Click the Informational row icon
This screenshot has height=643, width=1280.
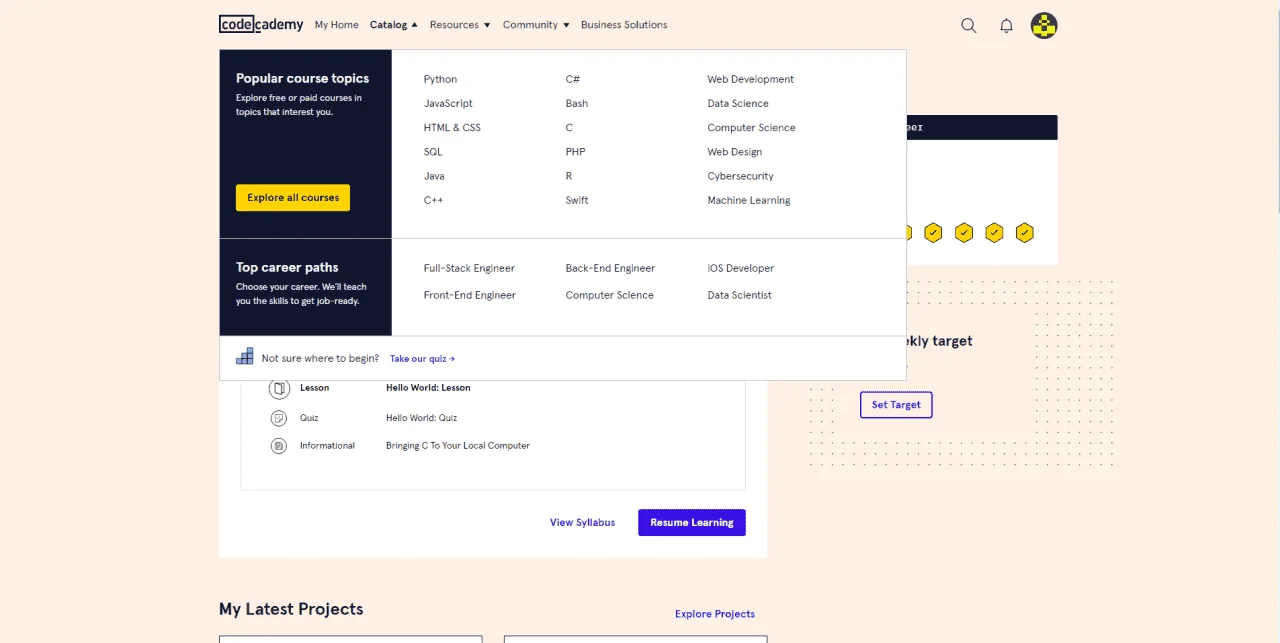[278, 446]
